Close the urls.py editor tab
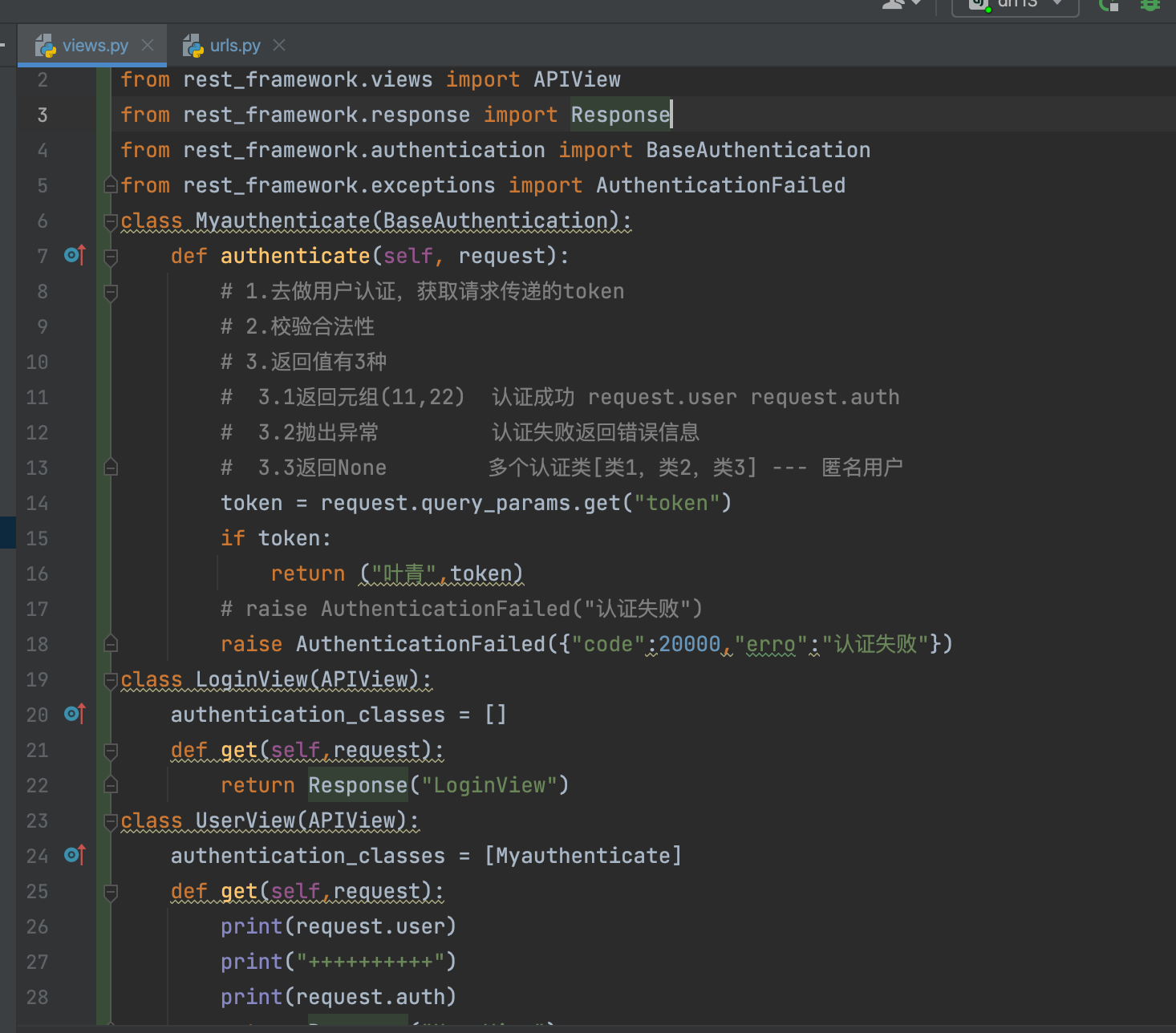The height and width of the screenshot is (1033, 1176). tap(279, 45)
